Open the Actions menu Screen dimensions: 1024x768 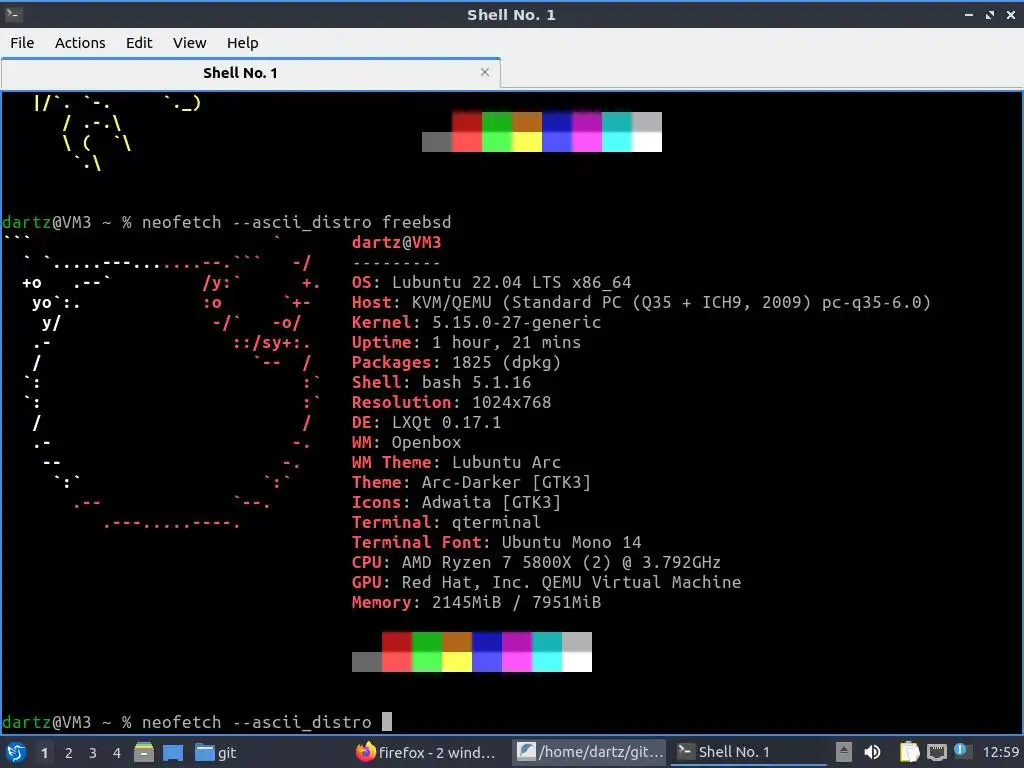click(80, 43)
